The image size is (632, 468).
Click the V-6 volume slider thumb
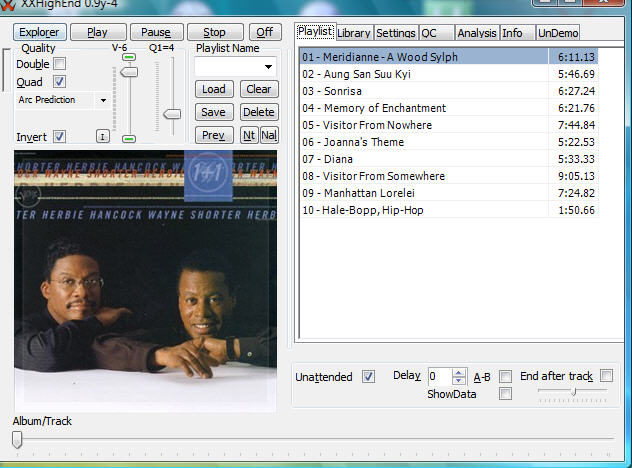pyautogui.click(x=129, y=72)
